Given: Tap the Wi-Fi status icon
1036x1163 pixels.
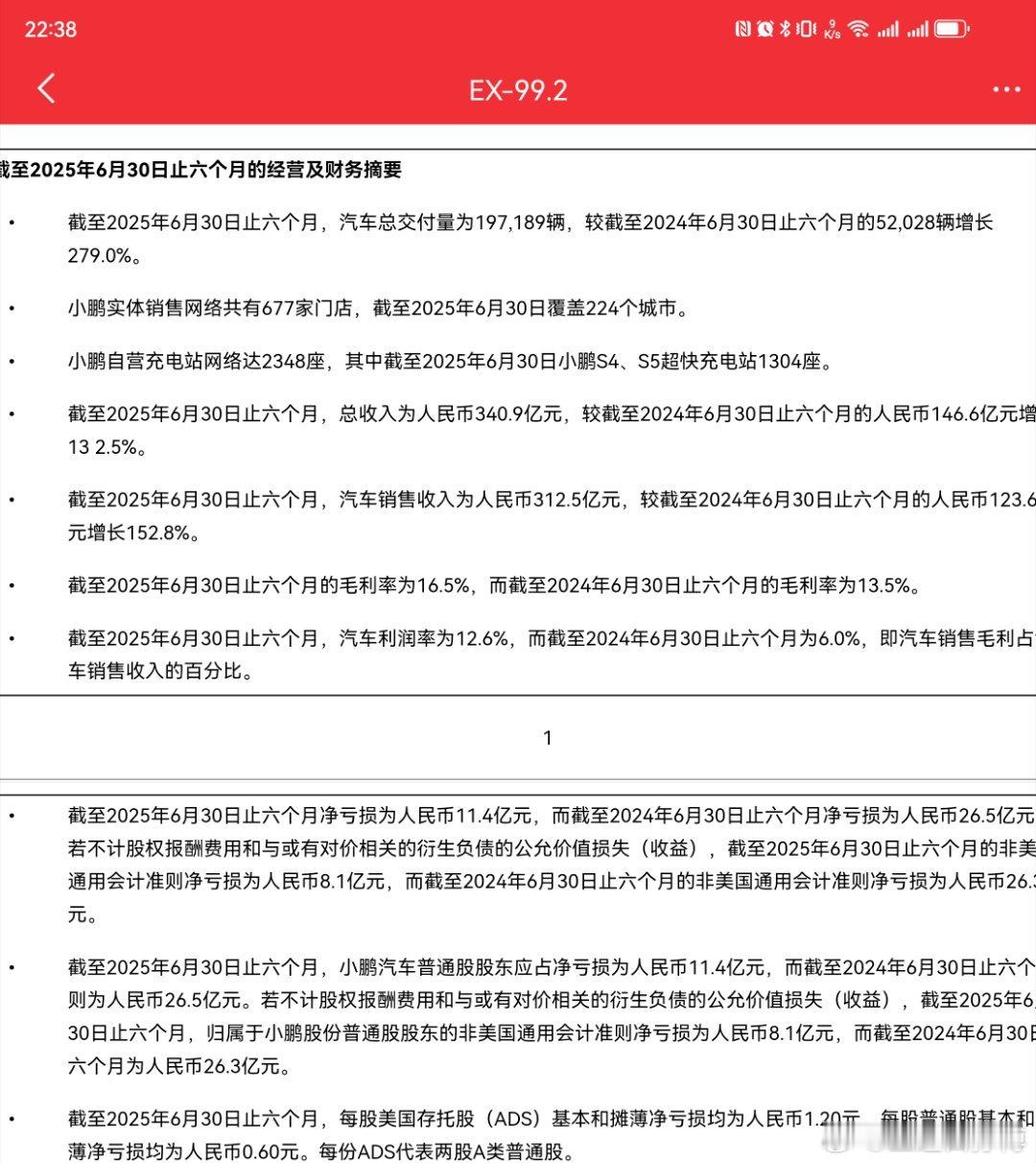Looking at the screenshot, I should point(858,29).
